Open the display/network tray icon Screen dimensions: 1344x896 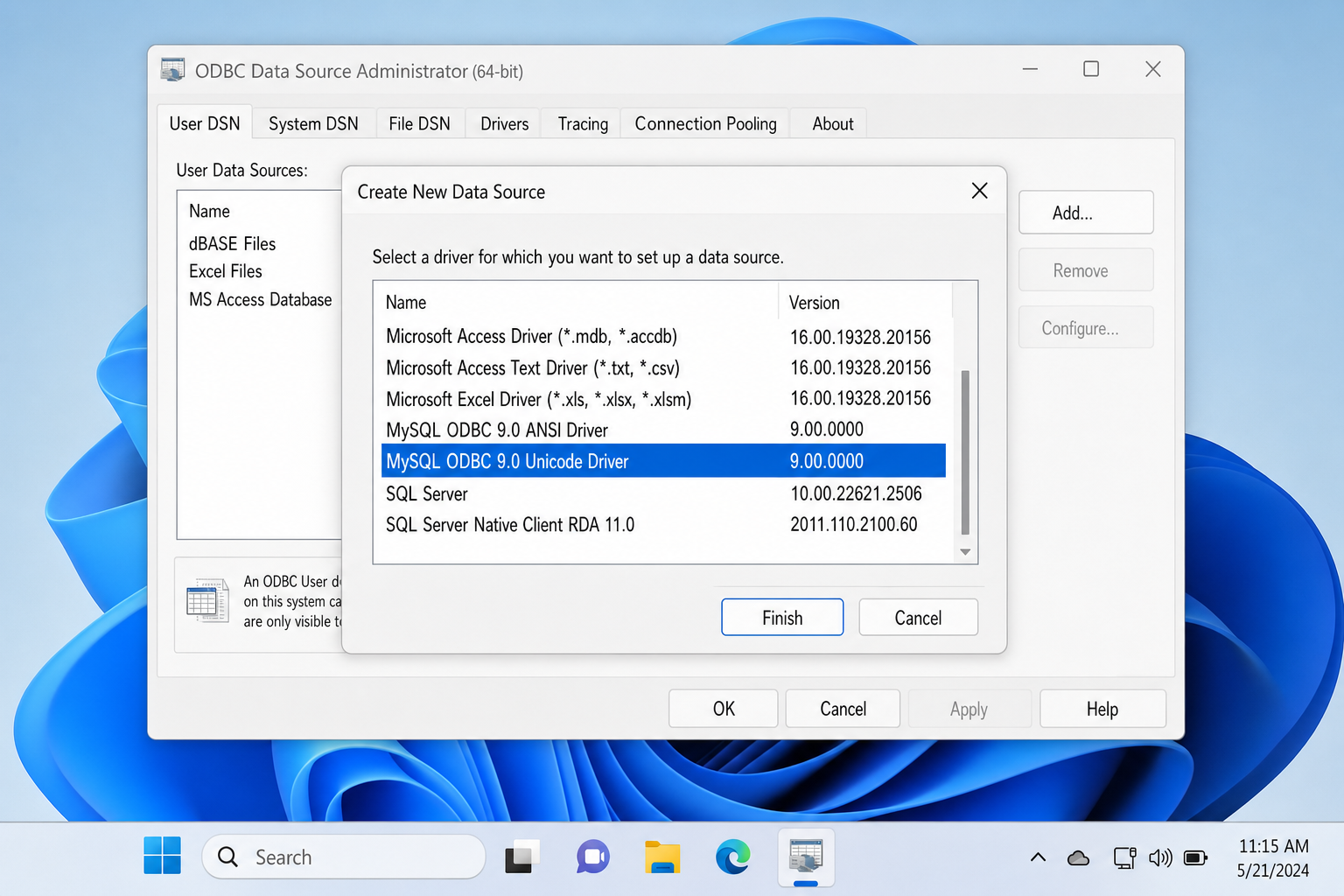[1124, 857]
